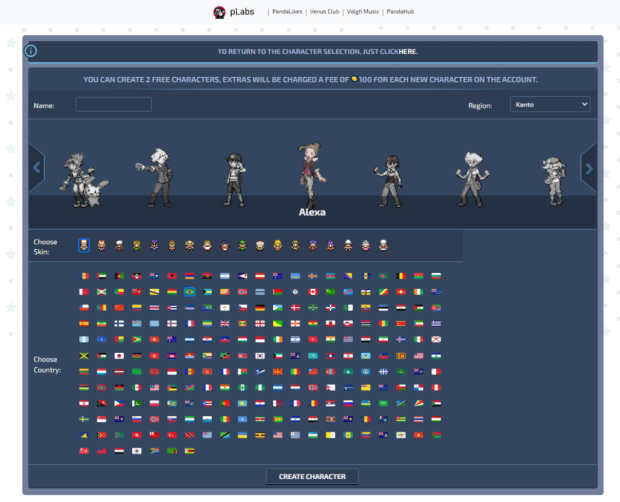Select the Guyana flag

point(137,339)
